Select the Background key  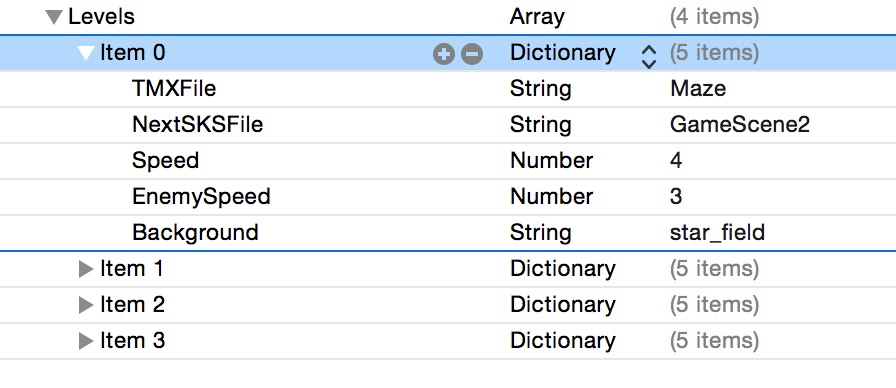click(195, 233)
